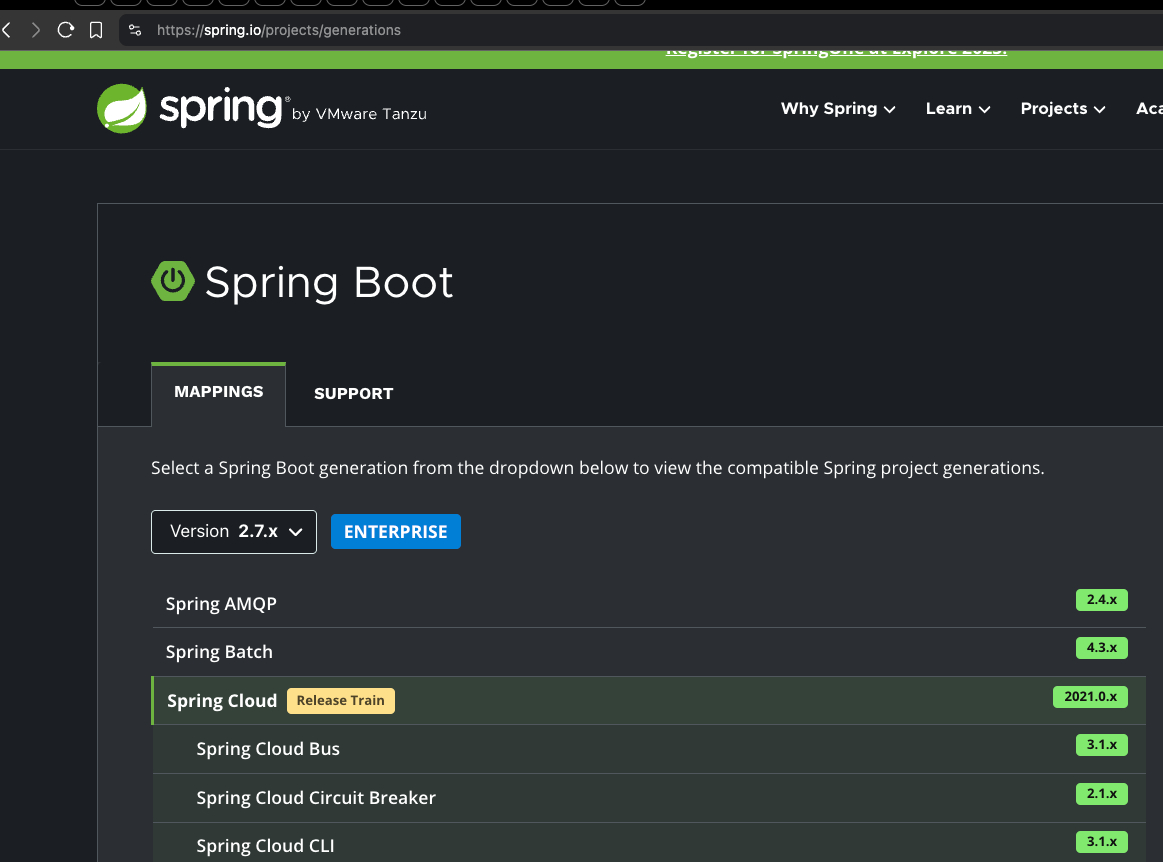The width and height of the screenshot is (1163, 862).
Task: Expand the Learn menu
Action: tap(957, 109)
